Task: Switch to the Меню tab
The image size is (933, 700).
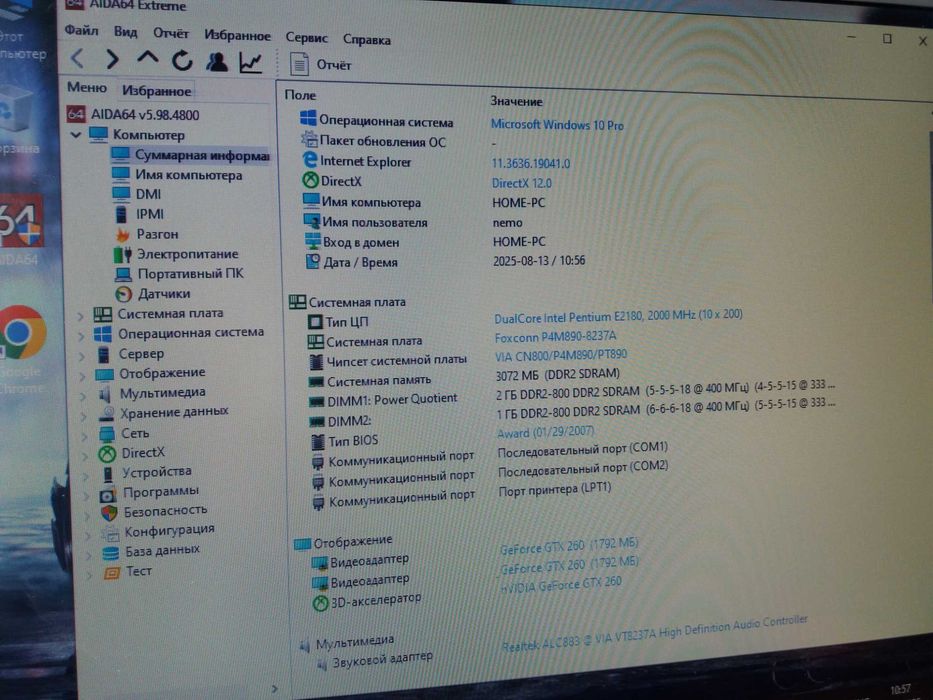Action: click(x=87, y=88)
